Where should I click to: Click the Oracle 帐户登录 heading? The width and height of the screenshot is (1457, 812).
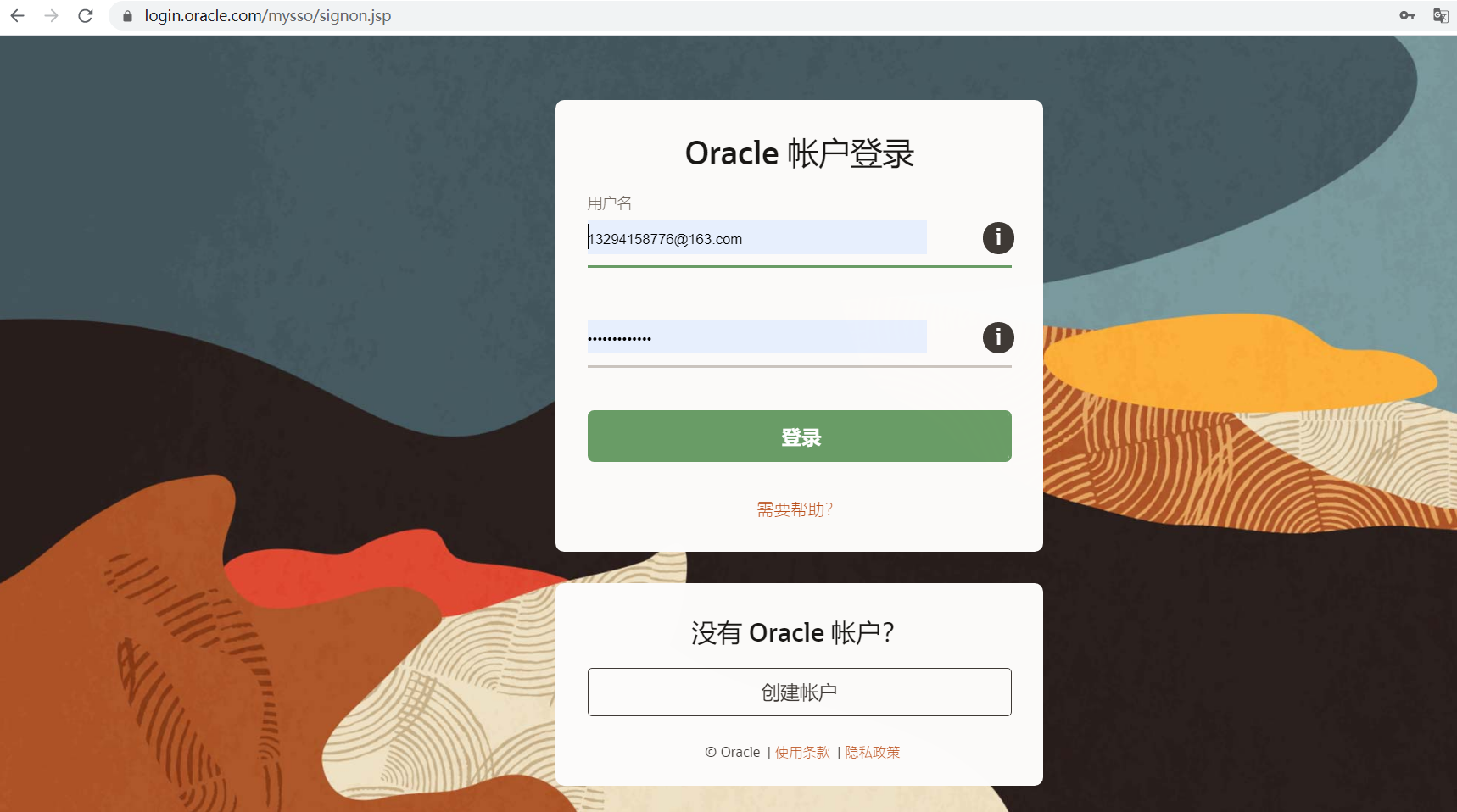tap(799, 153)
